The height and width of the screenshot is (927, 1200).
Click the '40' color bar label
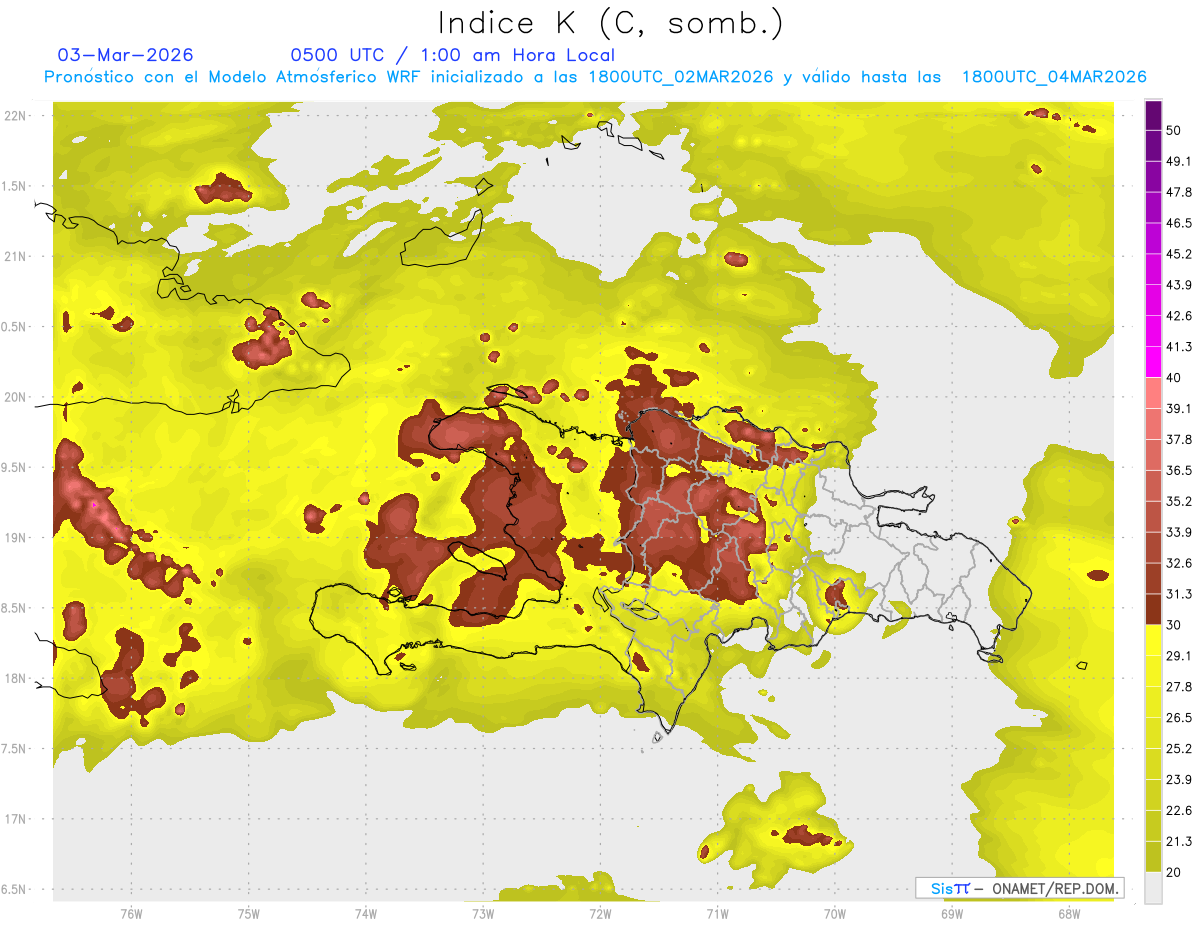pyautogui.click(x=1174, y=378)
